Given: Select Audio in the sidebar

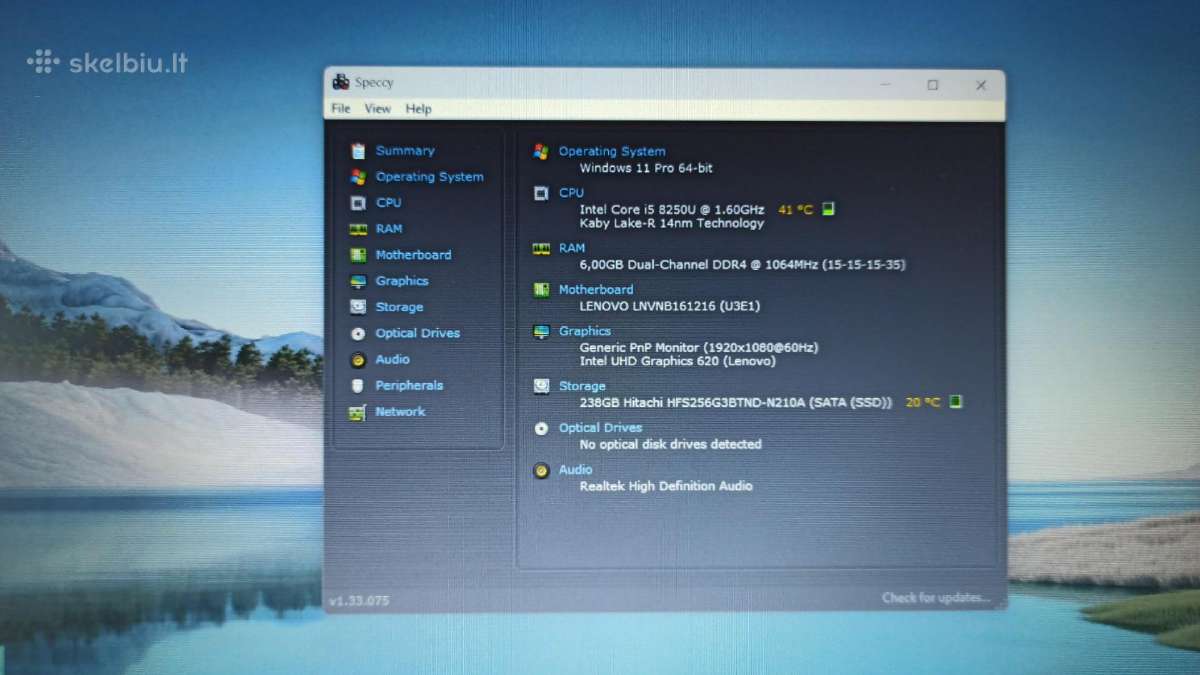Looking at the screenshot, I should 393,359.
